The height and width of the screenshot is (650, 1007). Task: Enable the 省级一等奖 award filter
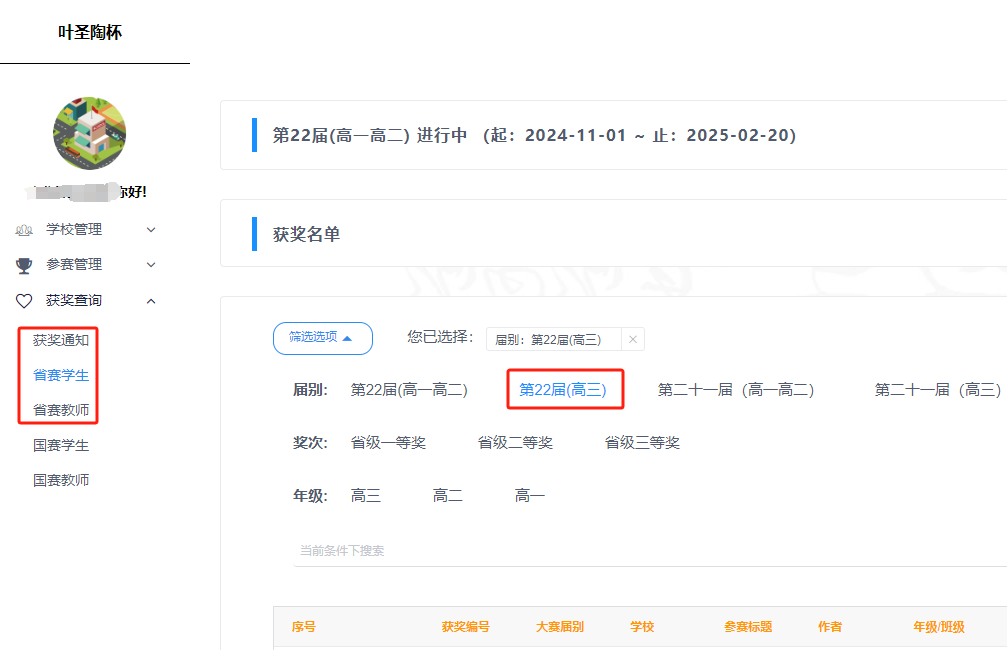pos(389,441)
